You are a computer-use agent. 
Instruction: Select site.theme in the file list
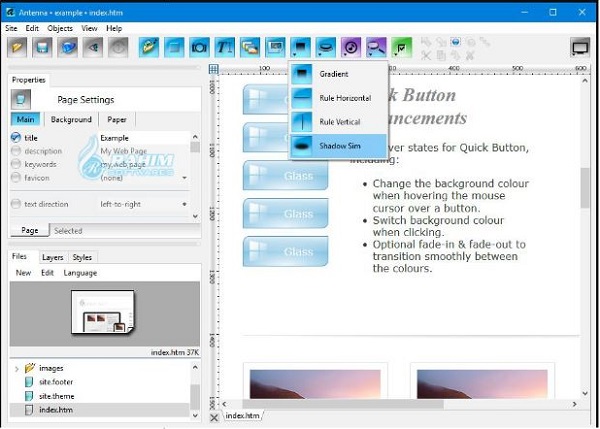56,396
